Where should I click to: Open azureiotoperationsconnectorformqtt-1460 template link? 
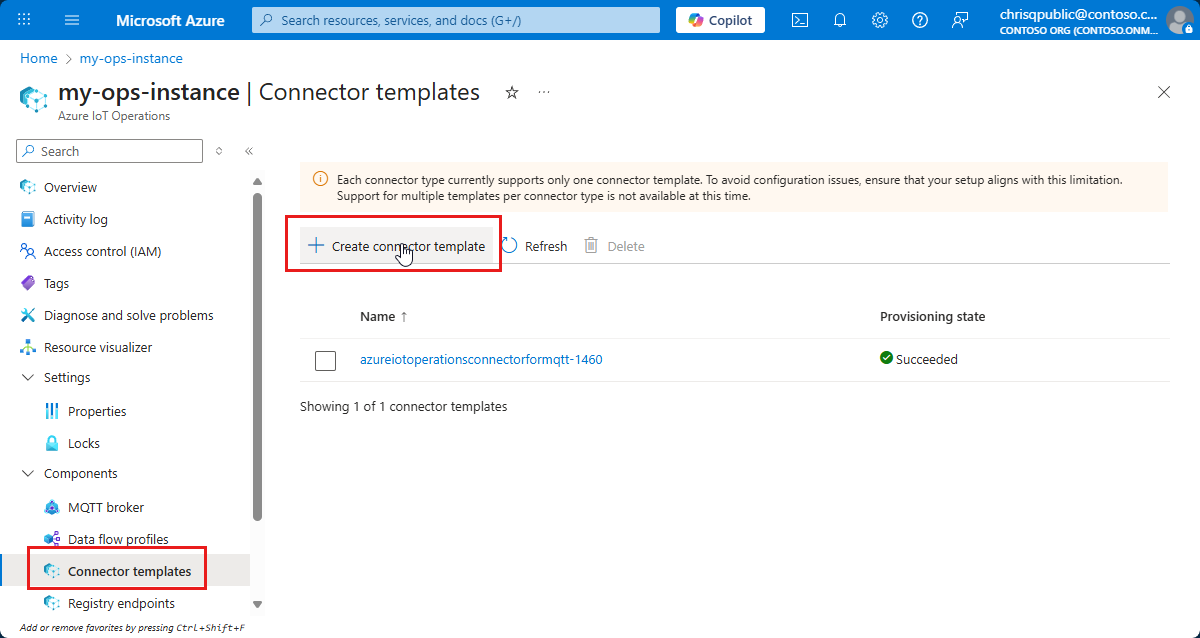tap(481, 359)
